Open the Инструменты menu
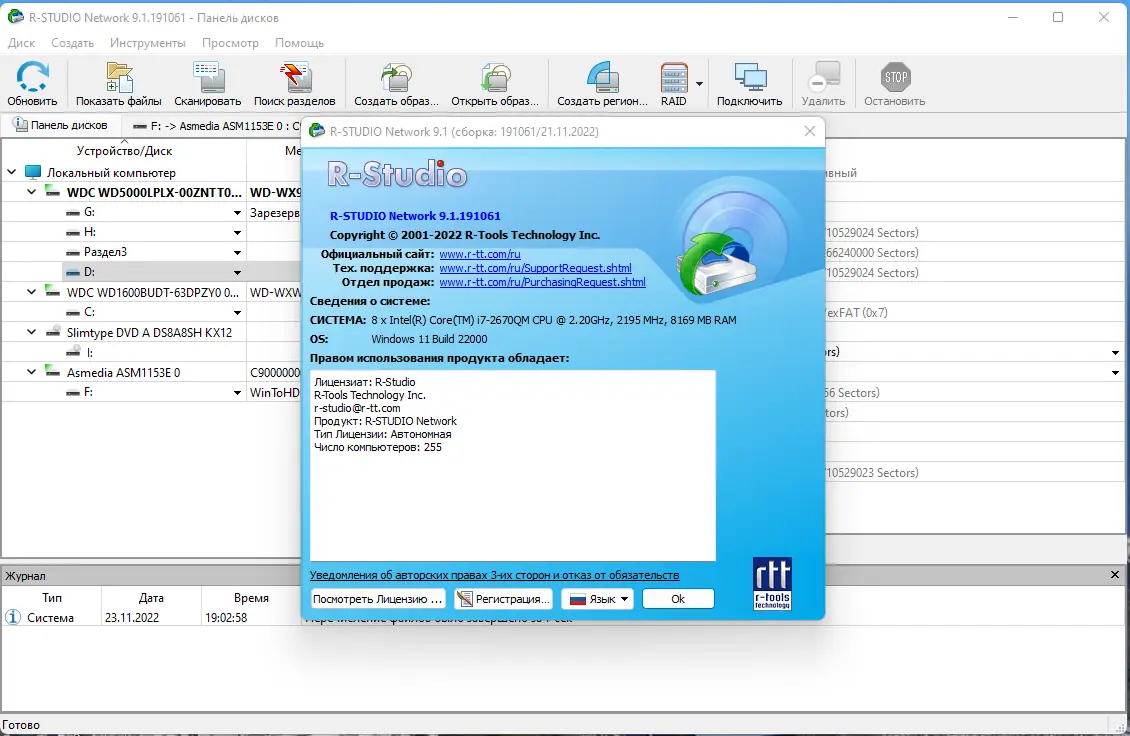This screenshot has width=1130, height=736. tap(147, 43)
